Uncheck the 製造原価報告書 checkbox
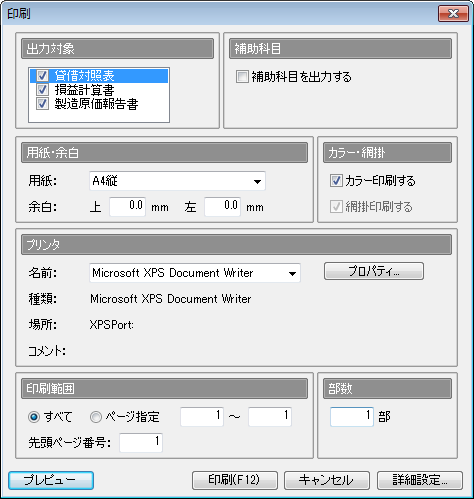 (42, 104)
